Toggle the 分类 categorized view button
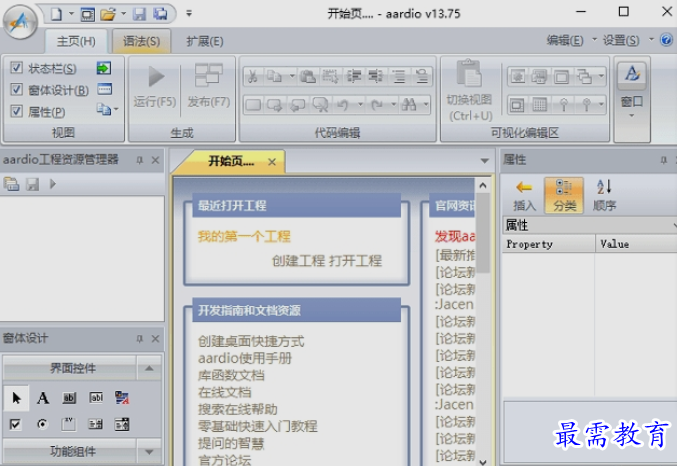The height and width of the screenshot is (466, 677). [564, 196]
